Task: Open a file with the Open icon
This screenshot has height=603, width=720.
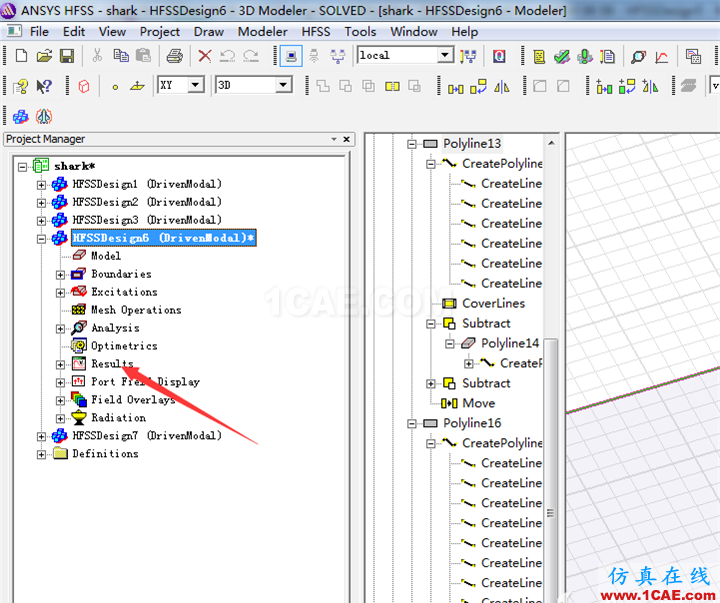Action: tap(44, 56)
